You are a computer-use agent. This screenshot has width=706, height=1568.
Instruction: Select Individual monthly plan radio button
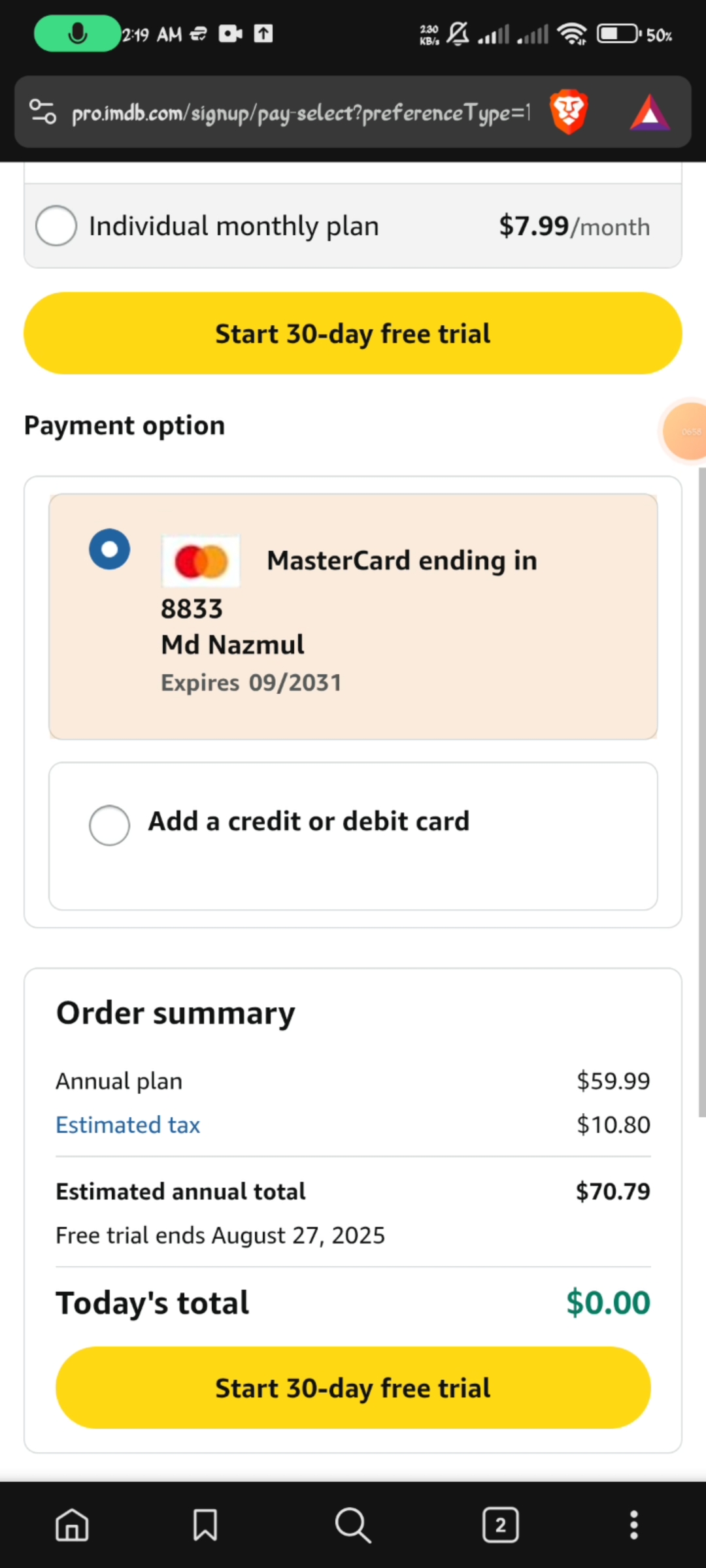[56, 225]
